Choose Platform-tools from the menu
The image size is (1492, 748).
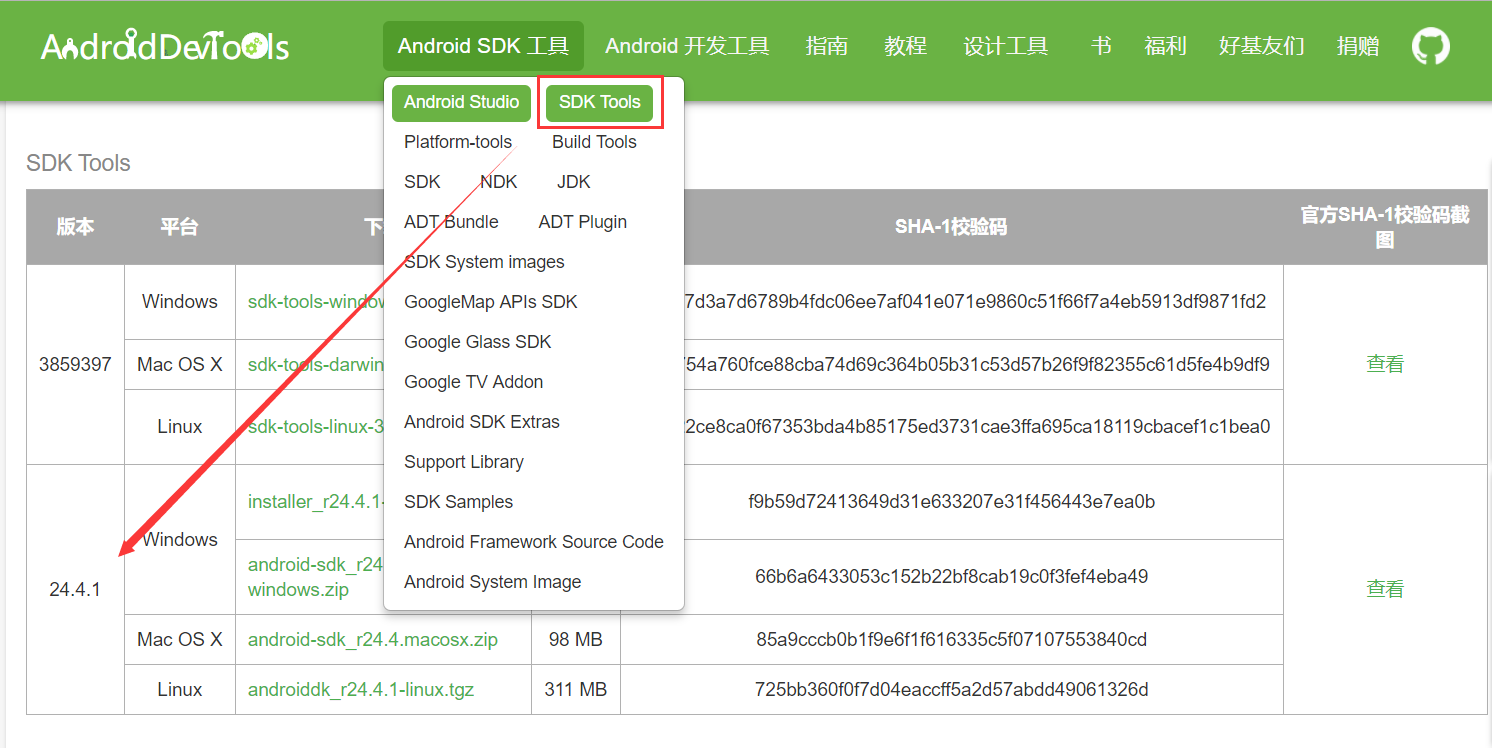point(458,142)
